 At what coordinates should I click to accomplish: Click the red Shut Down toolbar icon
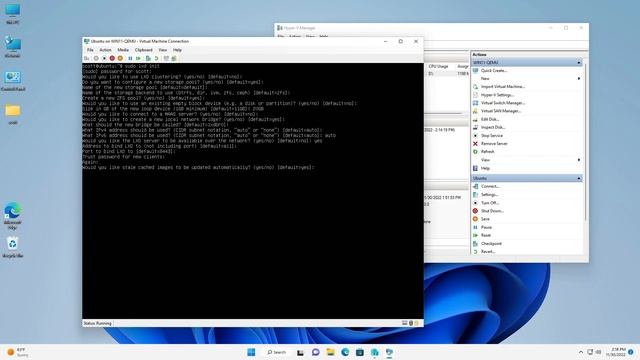[x=112, y=58]
